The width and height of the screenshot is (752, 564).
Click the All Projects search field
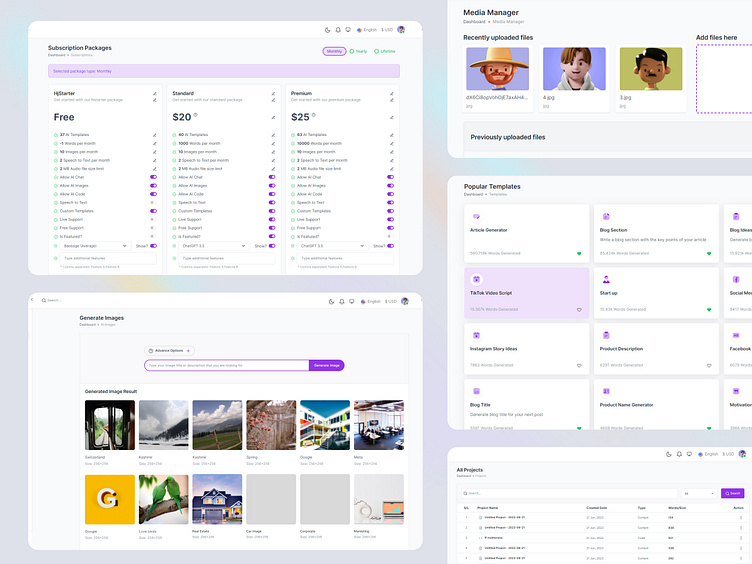(570, 494)
